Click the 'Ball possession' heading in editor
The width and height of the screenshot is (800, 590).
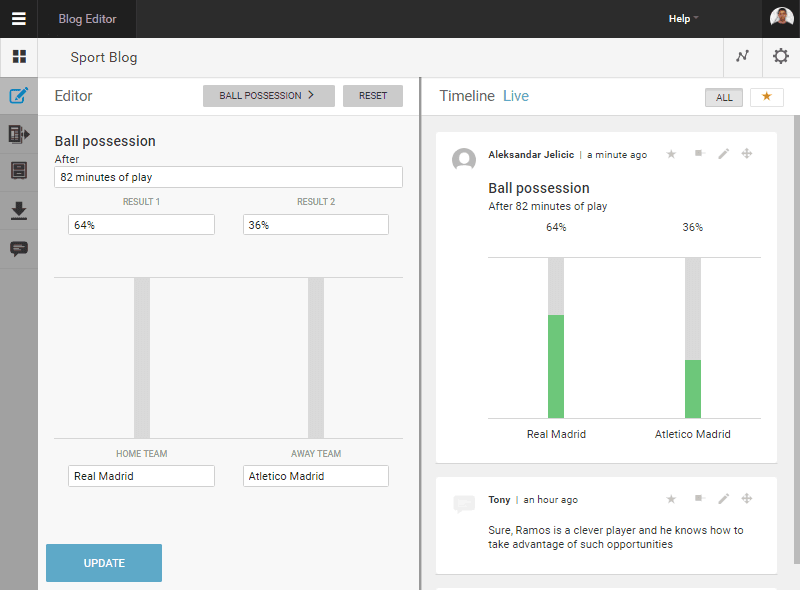click(x=105, y=141)
